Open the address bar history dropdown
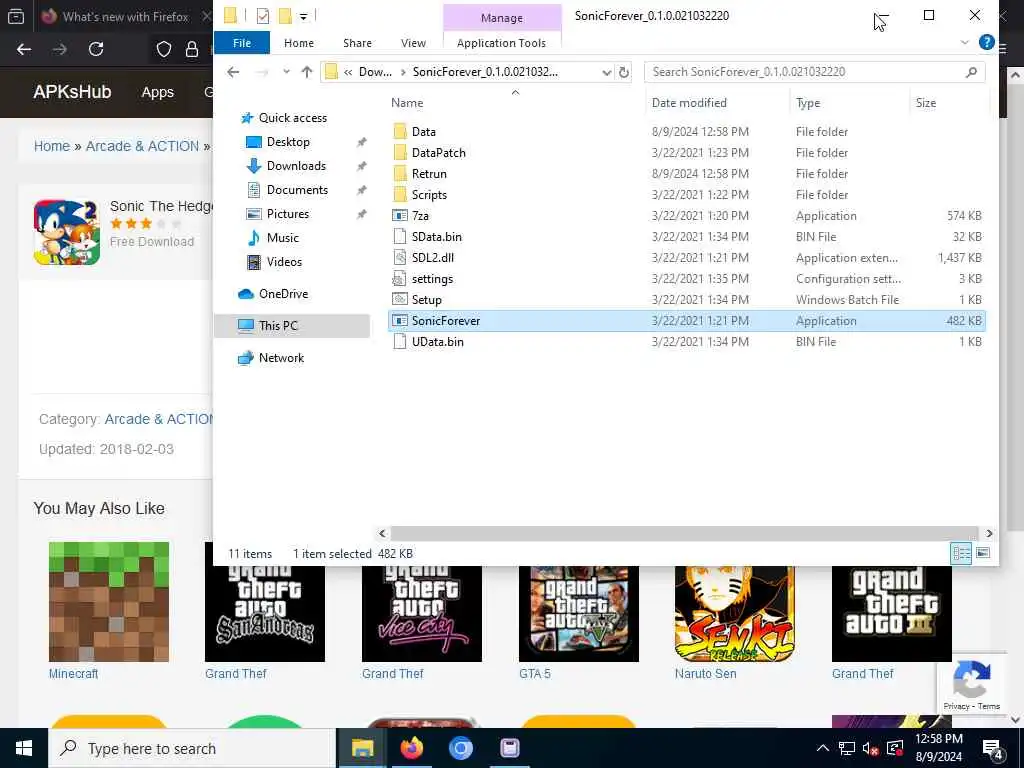Viewport: 1024px width, 768px height. click(x=606, y=72)
